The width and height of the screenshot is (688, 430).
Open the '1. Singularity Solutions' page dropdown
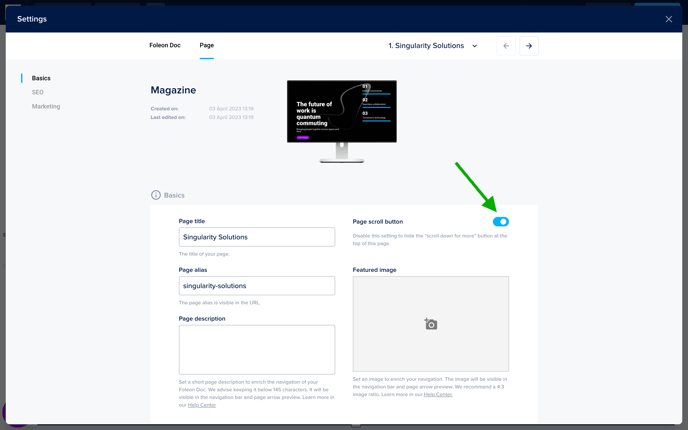(x=433, y=46)
